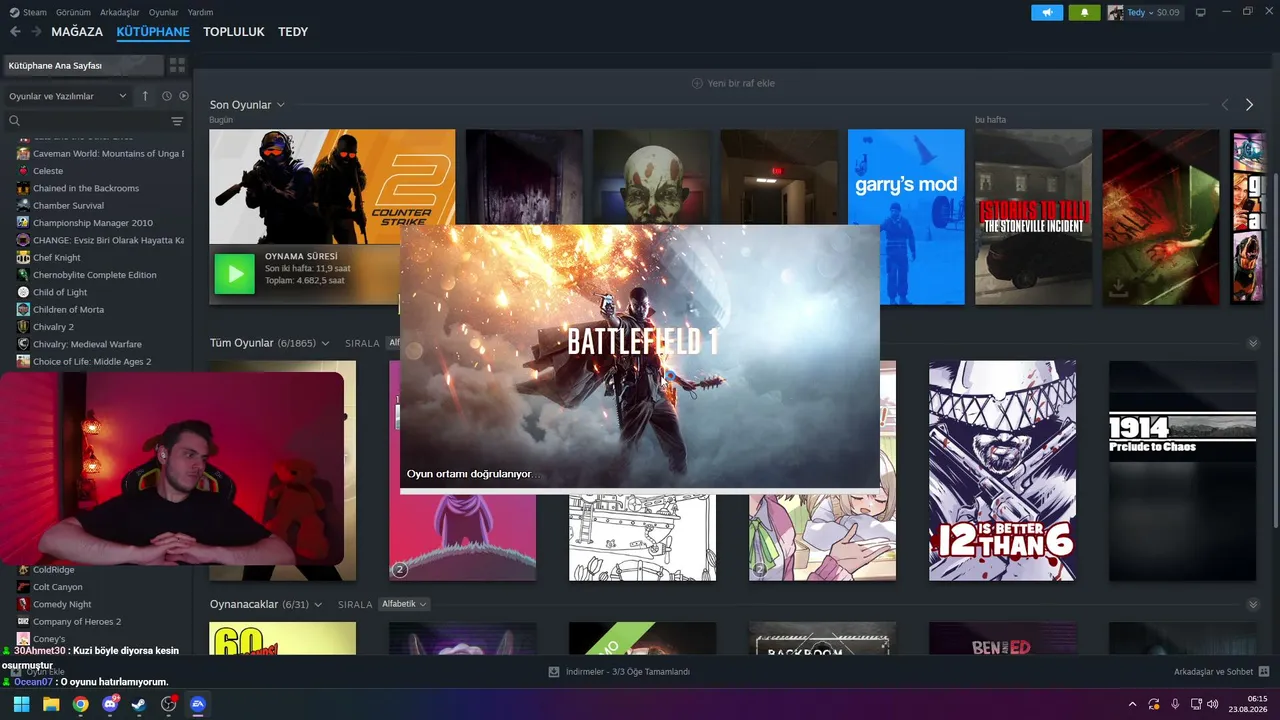Show ready-to-play games filter icon
Image resolution: width=1280 pixels, height=720 pixels.
(x=184, y=96)
